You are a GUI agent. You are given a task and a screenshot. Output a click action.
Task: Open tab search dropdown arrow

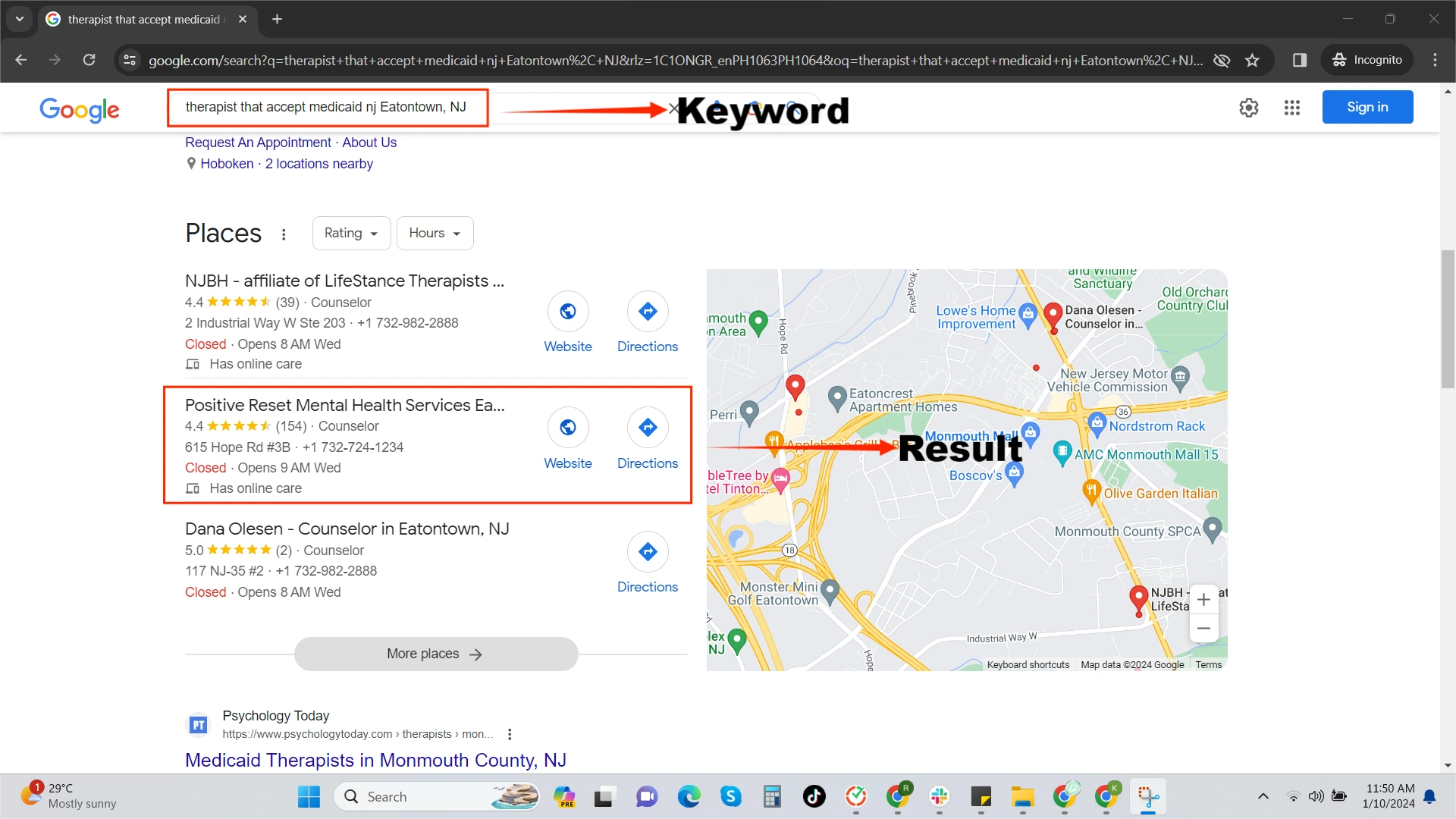20,19
